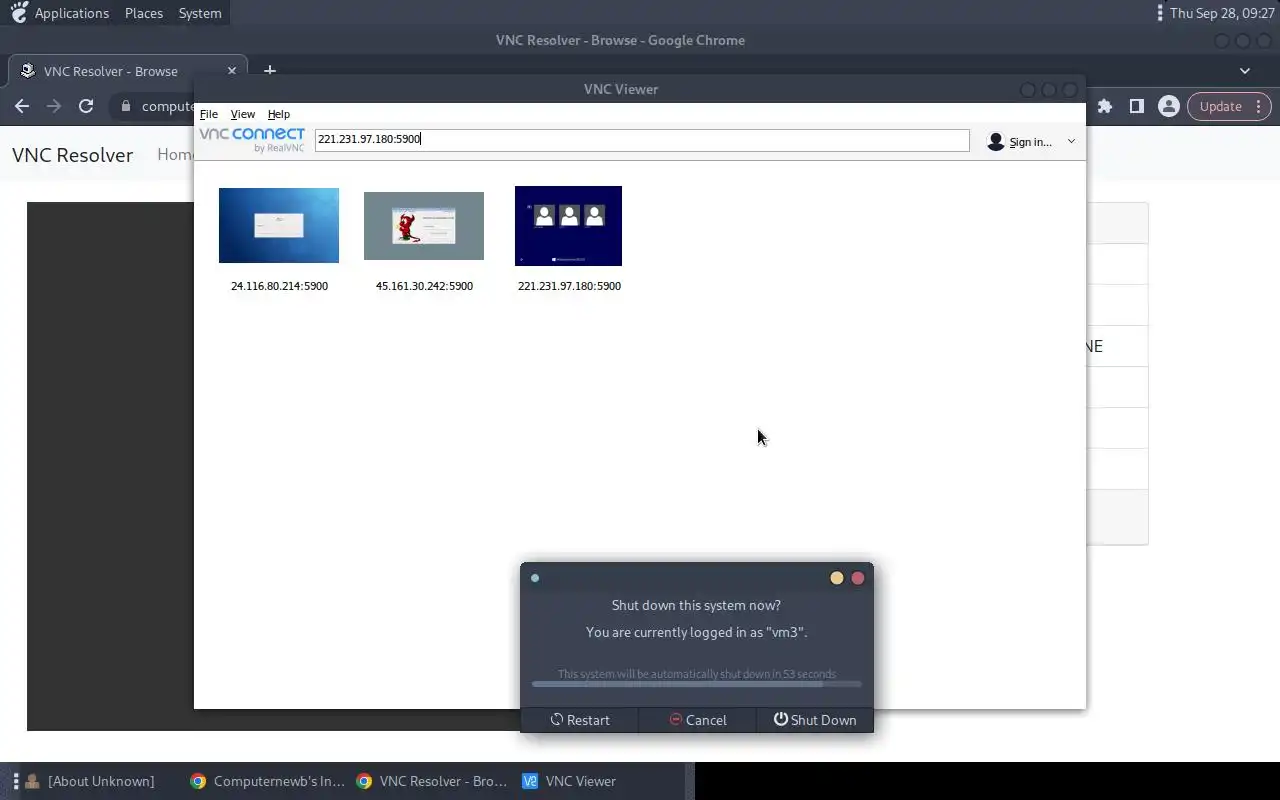Screen dimensions: 1280x800
Task: Cancel the shutdown dialog
Action: [x=697, y=720]
